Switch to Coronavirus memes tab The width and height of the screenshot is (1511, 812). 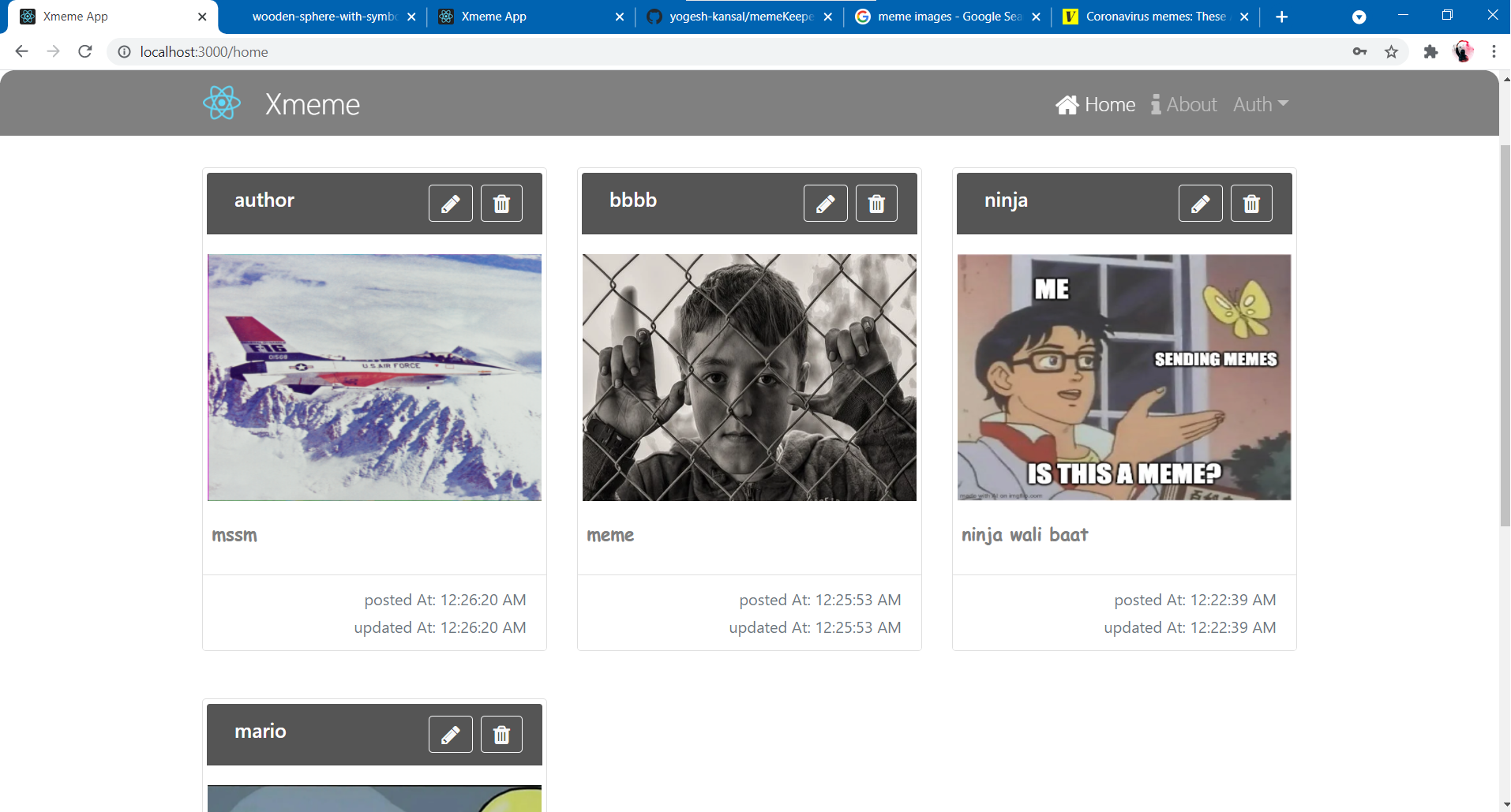coord(1156,17)
